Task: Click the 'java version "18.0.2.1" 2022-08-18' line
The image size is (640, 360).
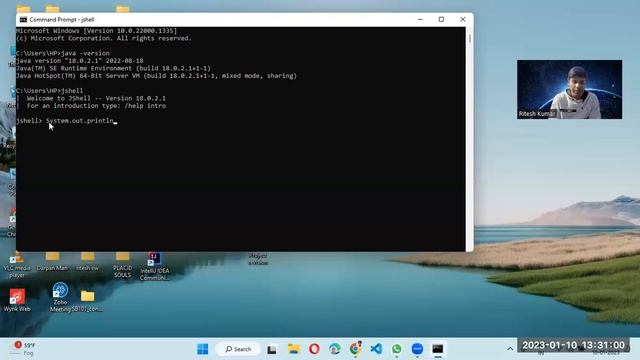Action: 80,61
